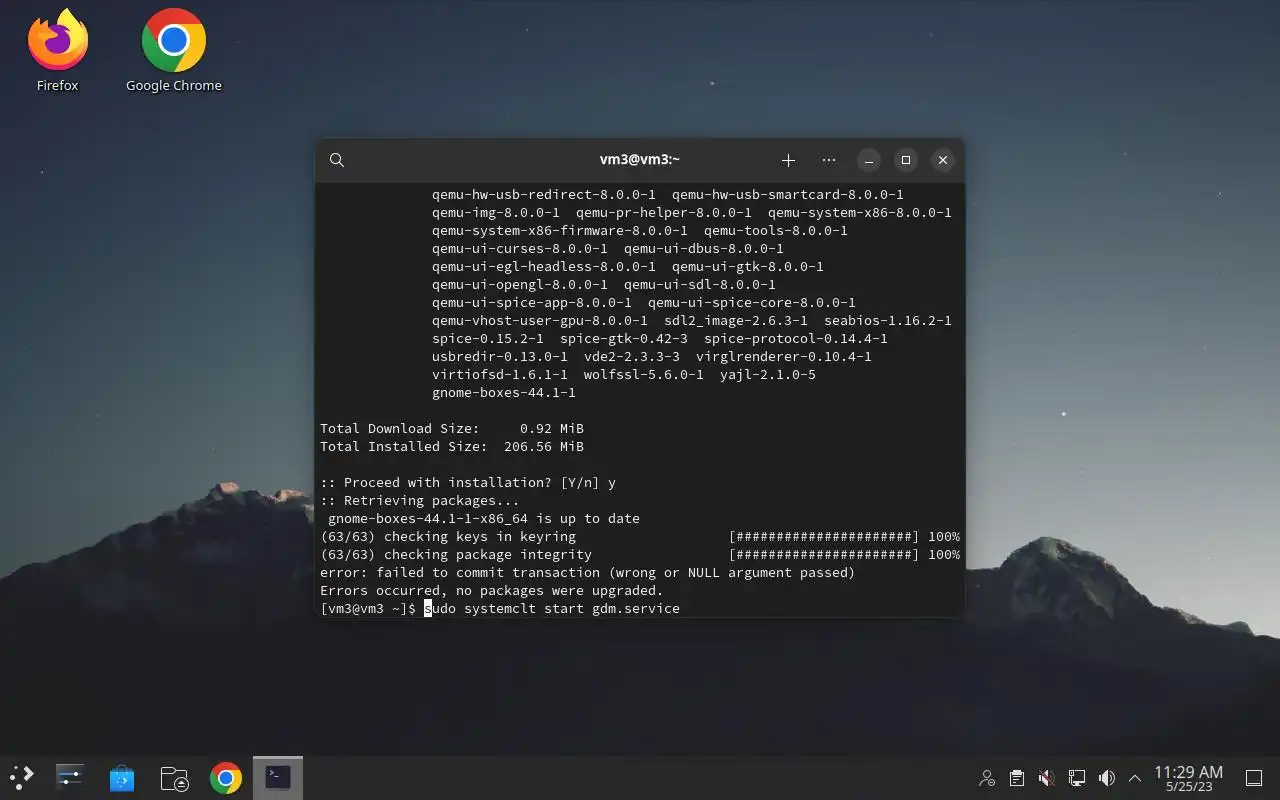Click the 'Total Download Size: 0.92 MiB' line
Image resolution: width=1280 pixels, height=800 pixels.
(452, 428)
